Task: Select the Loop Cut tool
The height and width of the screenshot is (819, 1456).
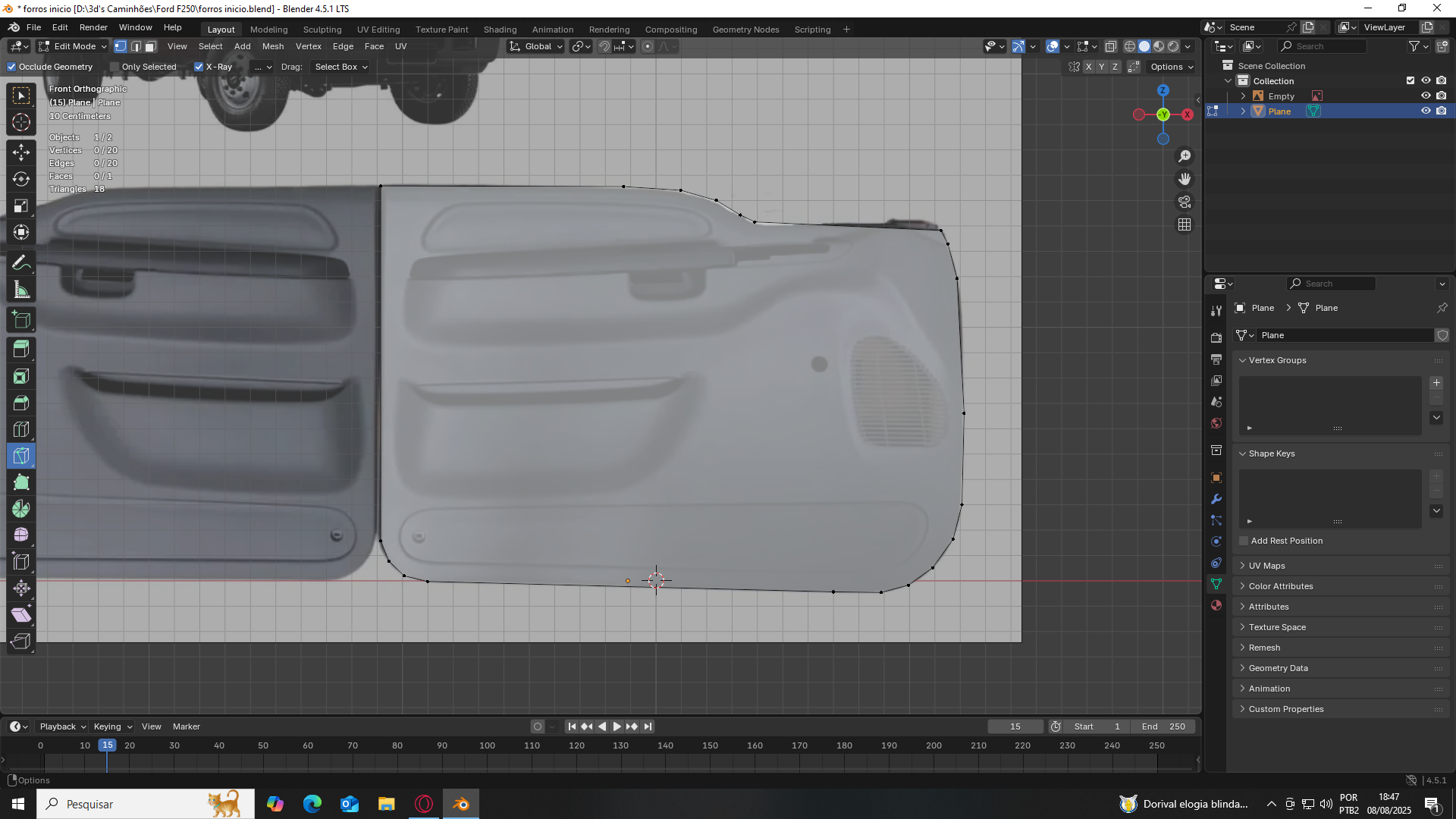Action: coord(21,429)
